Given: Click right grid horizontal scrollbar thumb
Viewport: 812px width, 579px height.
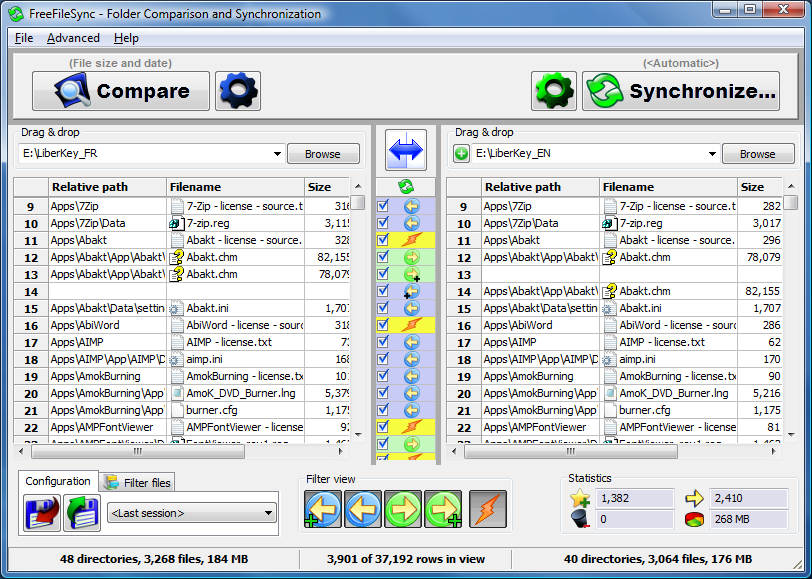Looking at the screenshot, I should point(571,452).
